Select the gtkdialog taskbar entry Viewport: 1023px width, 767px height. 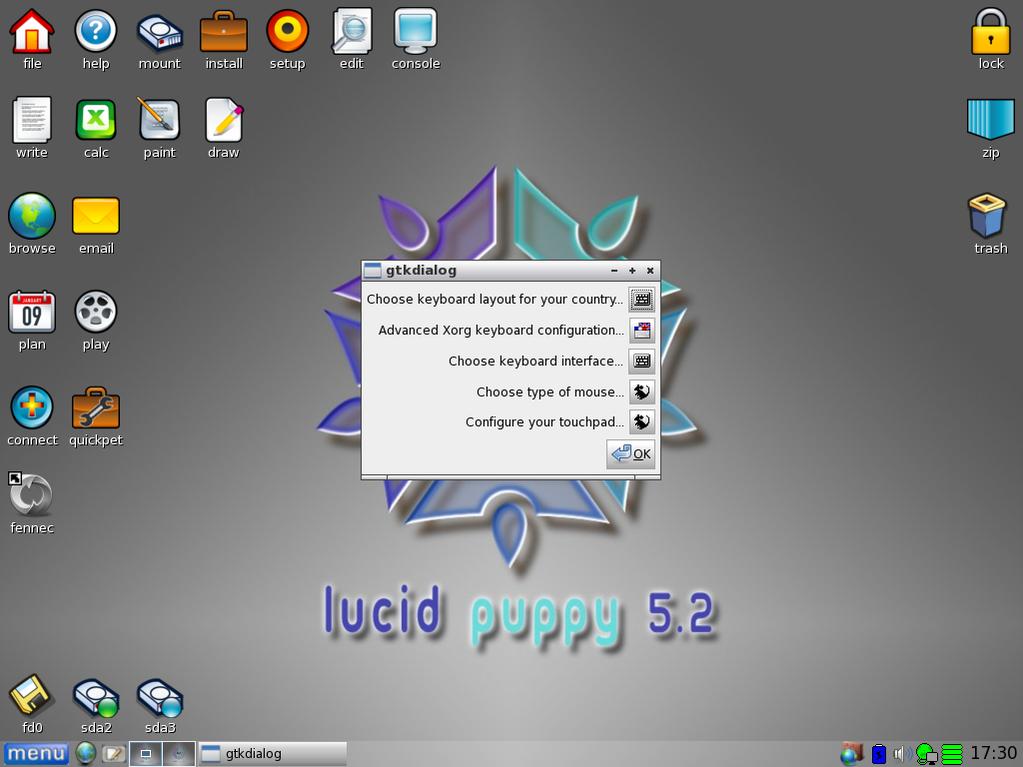pos(273,754)
